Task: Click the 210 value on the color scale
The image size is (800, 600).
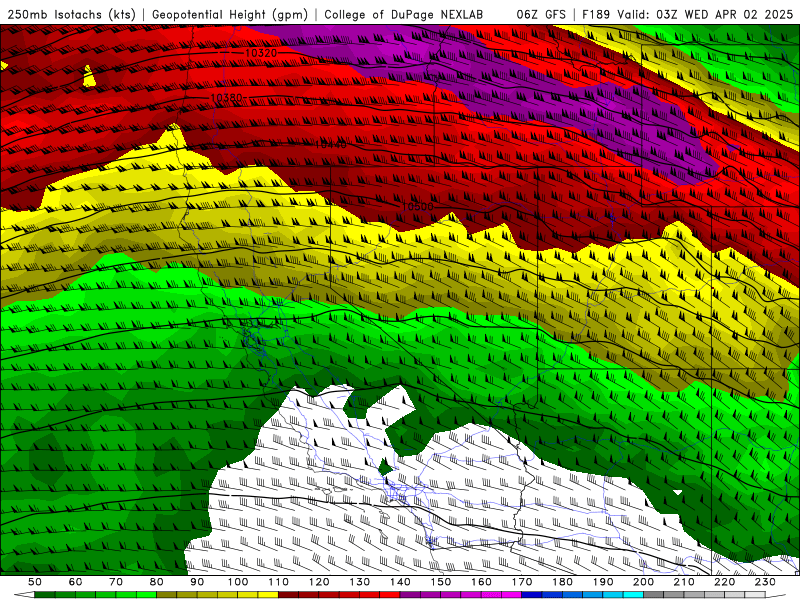Action: click(x=684, y=582)
